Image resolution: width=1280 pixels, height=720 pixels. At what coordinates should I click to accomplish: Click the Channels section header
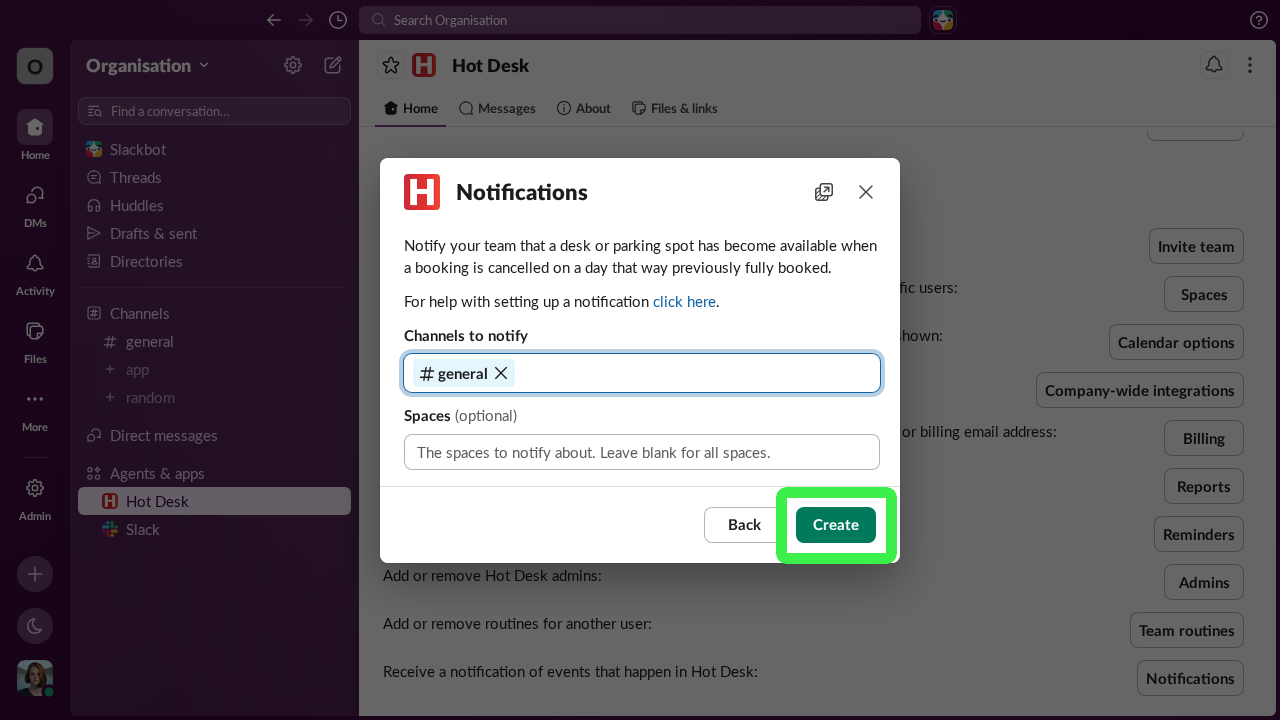(139, 313)
